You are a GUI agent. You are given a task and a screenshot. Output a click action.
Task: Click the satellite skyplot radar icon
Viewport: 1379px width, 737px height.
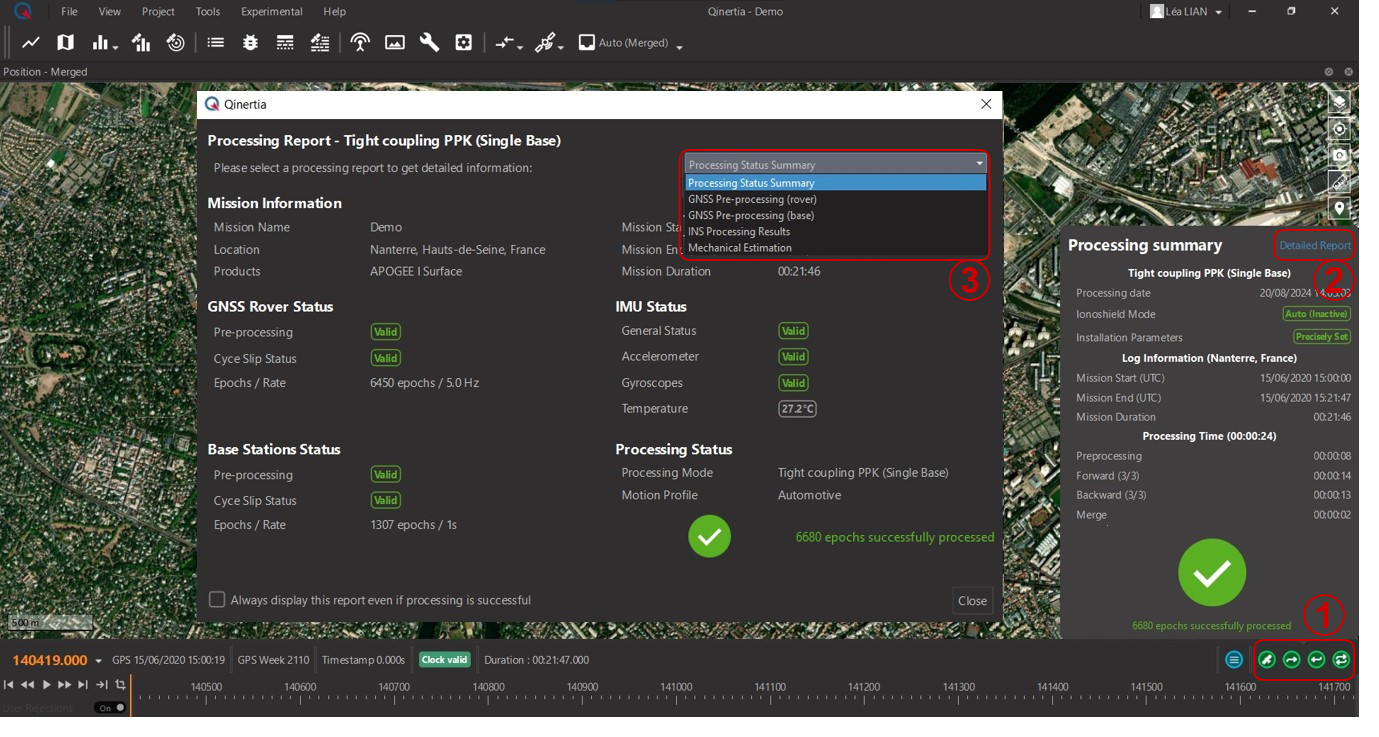176,43
